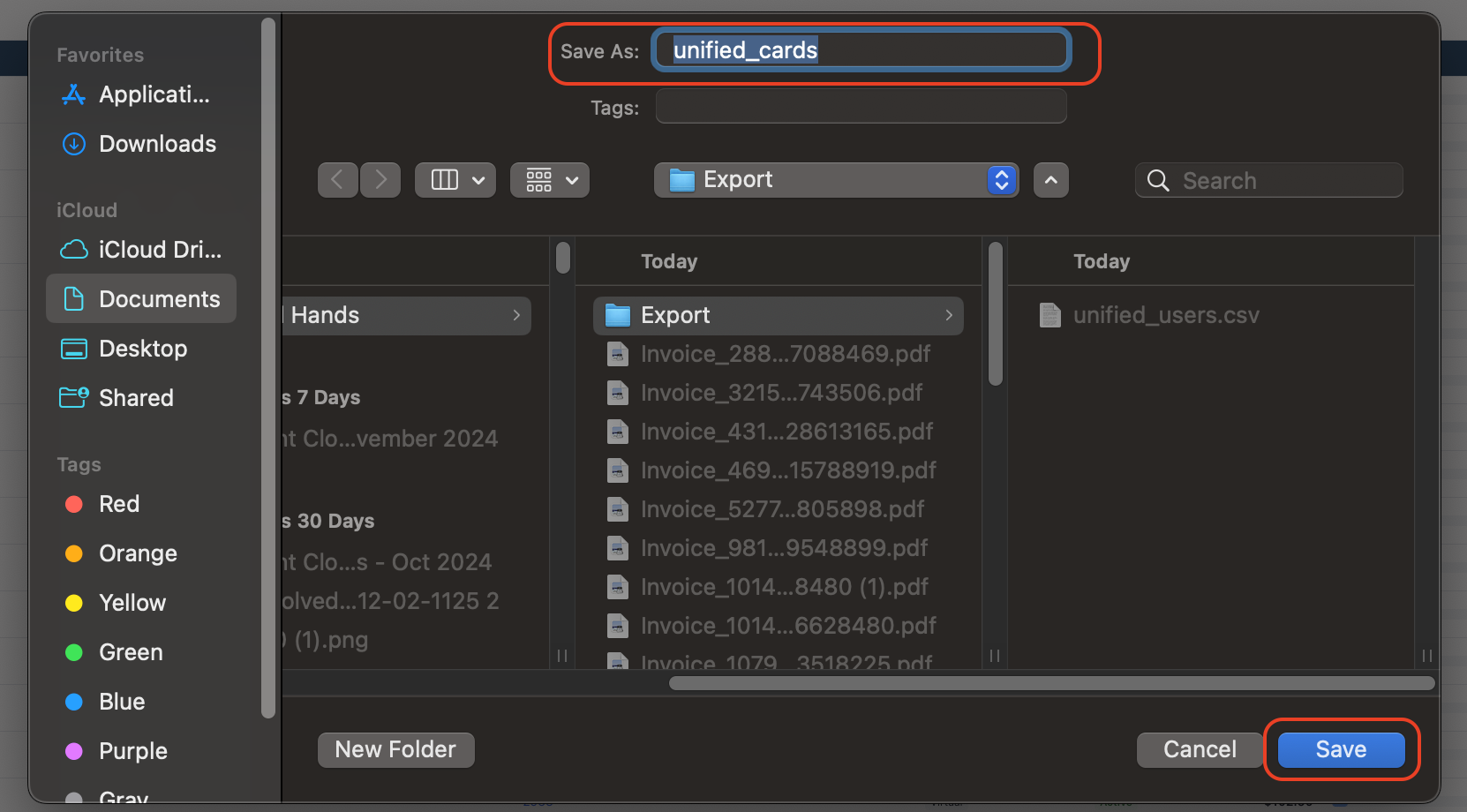Select the 'Hands' folder row

407,315
